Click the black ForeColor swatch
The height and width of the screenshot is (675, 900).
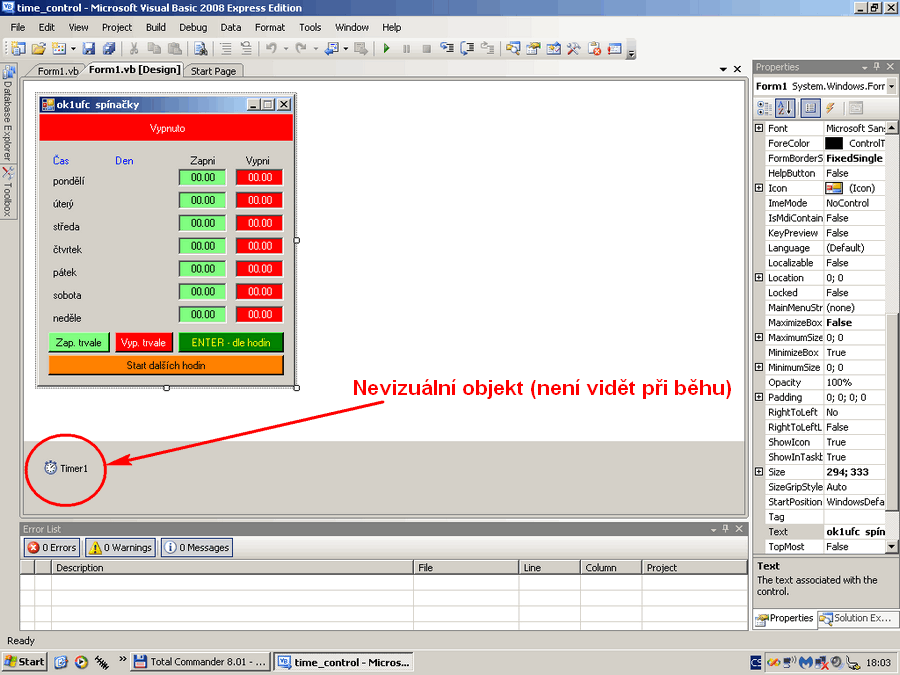tap(834, 143)
